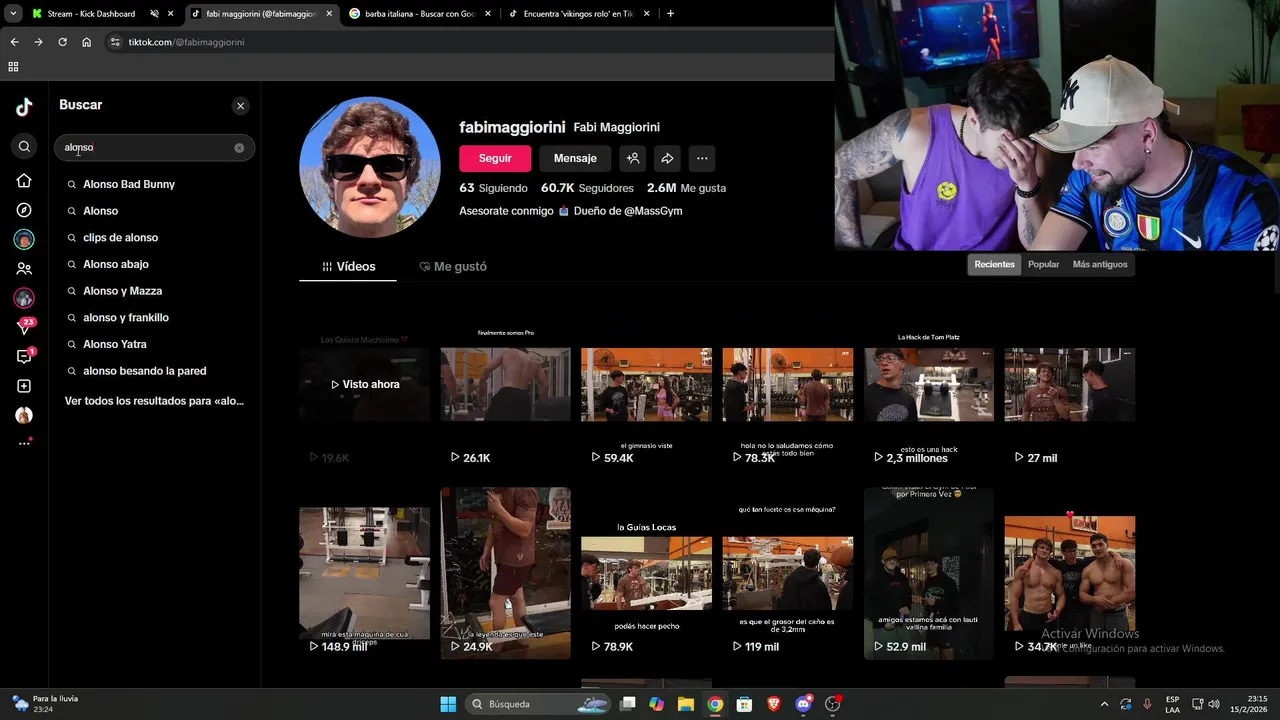The width and height of the screenshot is (1280, 720).
Task: Open the video with 26.1K views
Action: [x=506, y=384]
